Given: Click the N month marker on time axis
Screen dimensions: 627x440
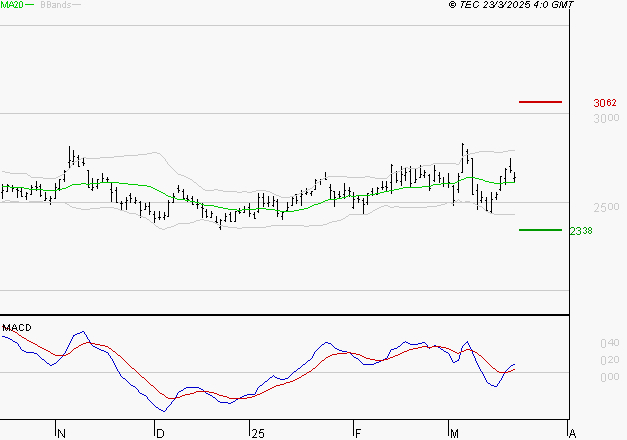Looking at the screenshot, I should 62,434.
